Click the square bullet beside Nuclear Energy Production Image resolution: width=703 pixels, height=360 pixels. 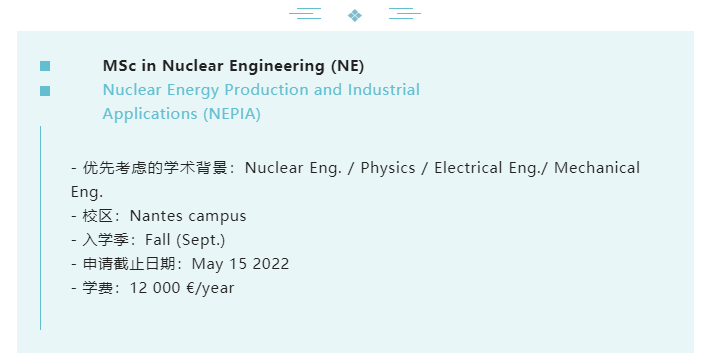45,91
